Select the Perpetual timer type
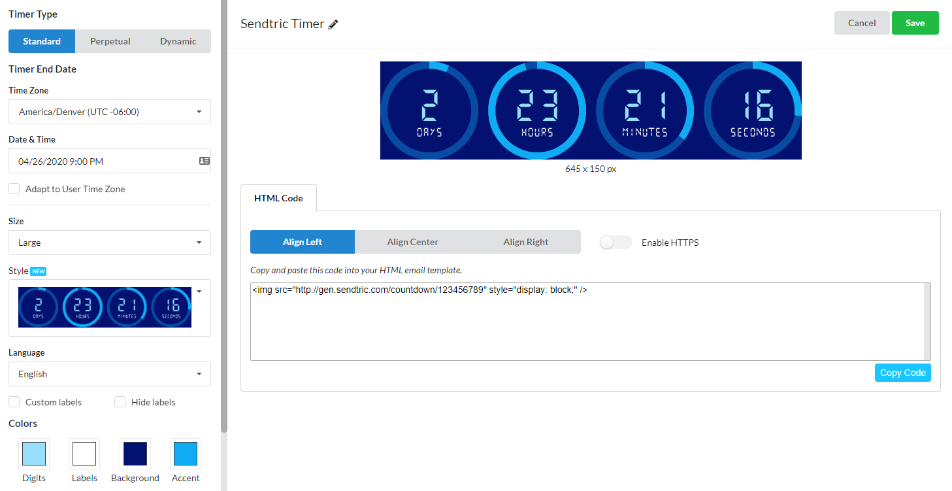The height and width of the screenshot is (491, 952). coord(110,41)
